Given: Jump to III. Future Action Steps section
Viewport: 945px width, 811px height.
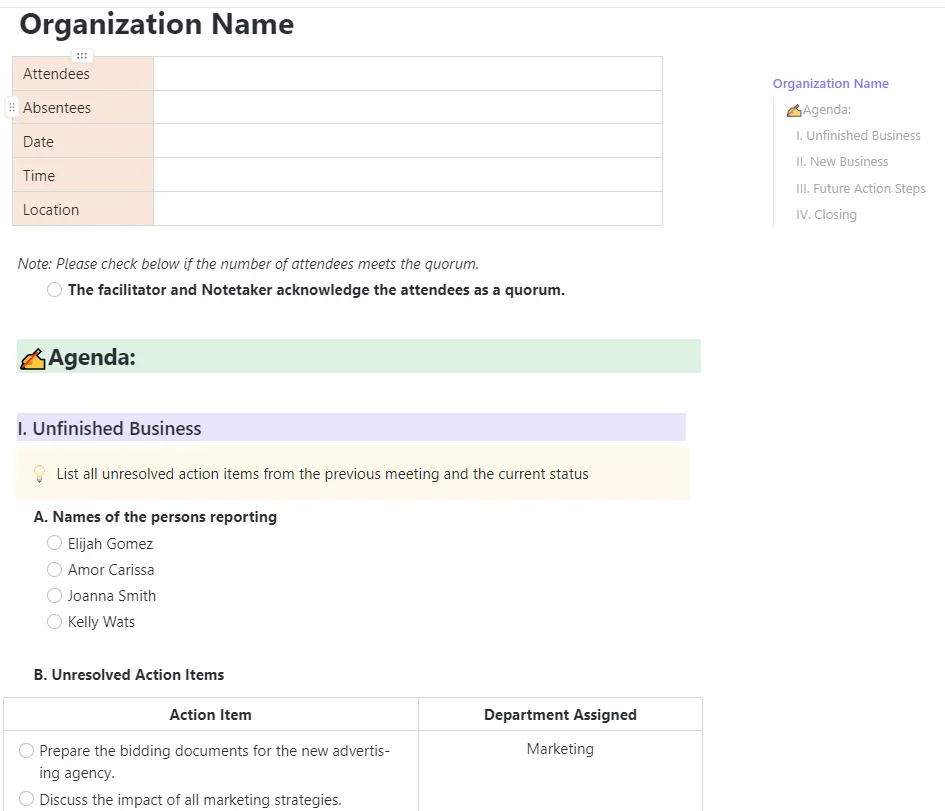Looking at the screenshot, I should click(861, 189).
